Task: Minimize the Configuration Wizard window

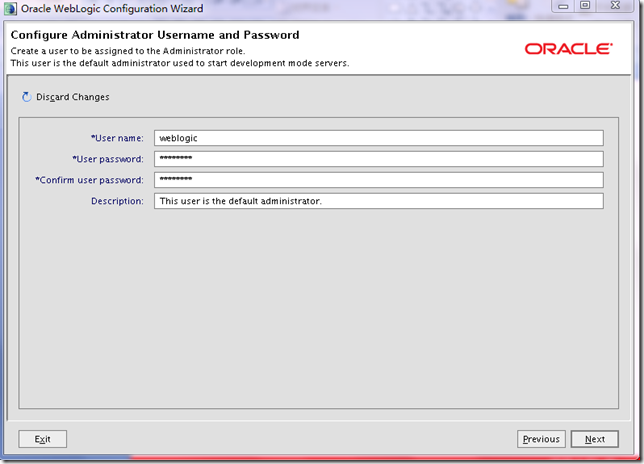Action: coord(563,6)
